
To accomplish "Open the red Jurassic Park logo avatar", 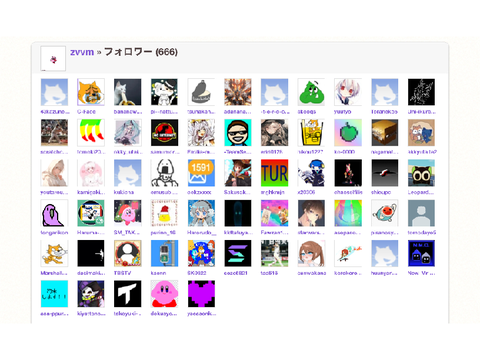I will (164, 133).
